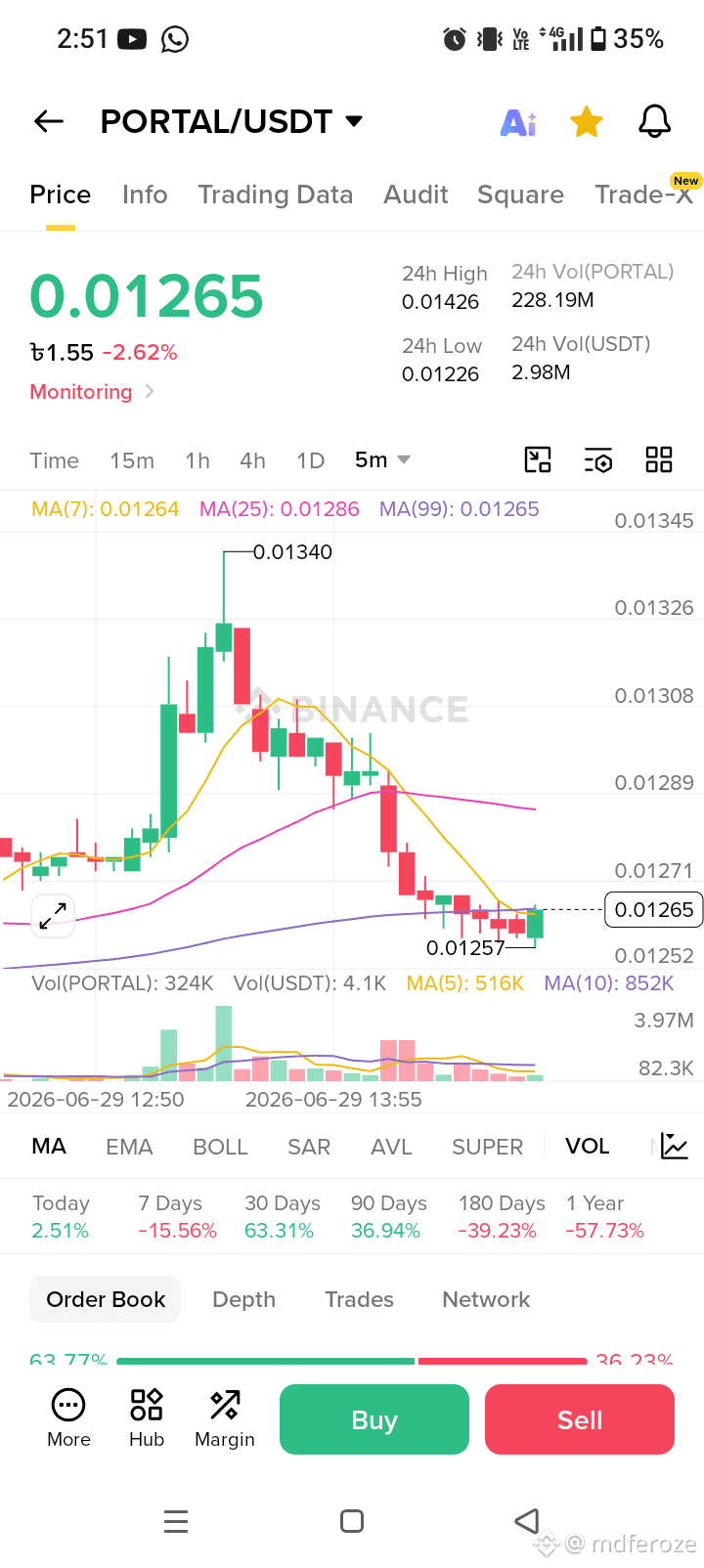Screen dimensions: 704x1568
Task: Open the Hub icon
Action: click(147, 1418)
